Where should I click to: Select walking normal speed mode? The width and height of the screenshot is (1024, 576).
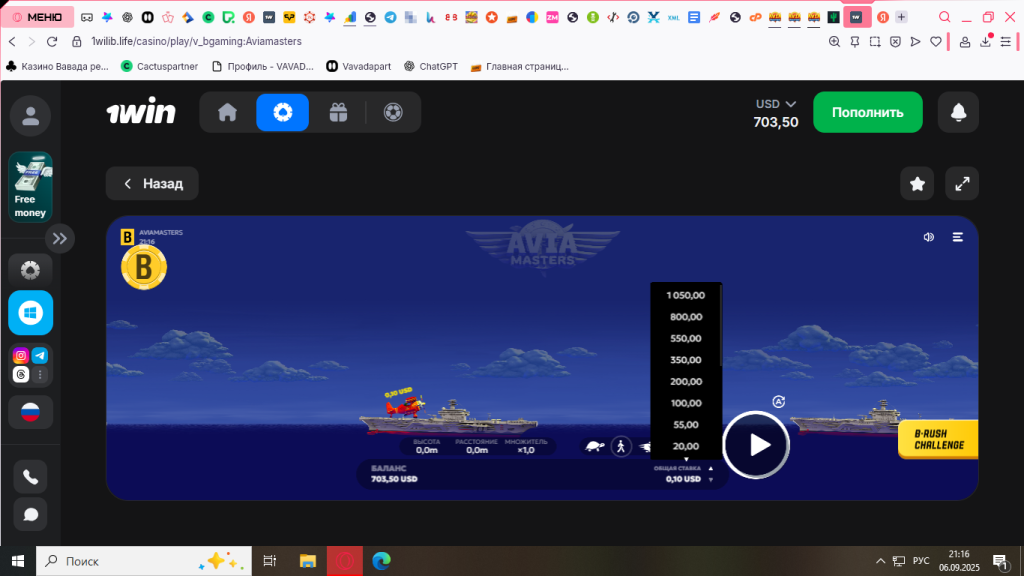pyautogui.click(x=621, y=447)
